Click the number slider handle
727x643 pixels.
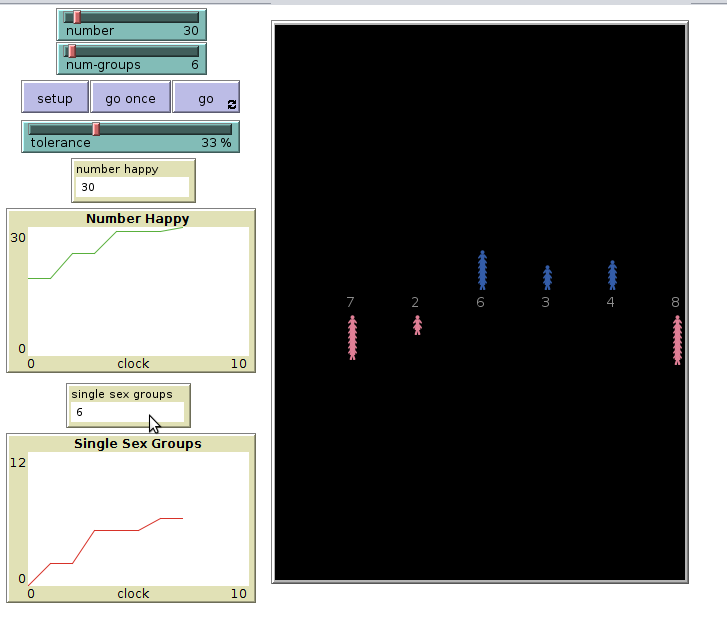click(x=77, y=17)
